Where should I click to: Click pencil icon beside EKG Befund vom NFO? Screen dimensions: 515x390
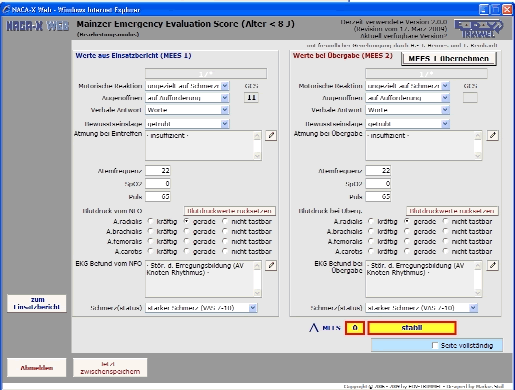(x=271, y=266)
